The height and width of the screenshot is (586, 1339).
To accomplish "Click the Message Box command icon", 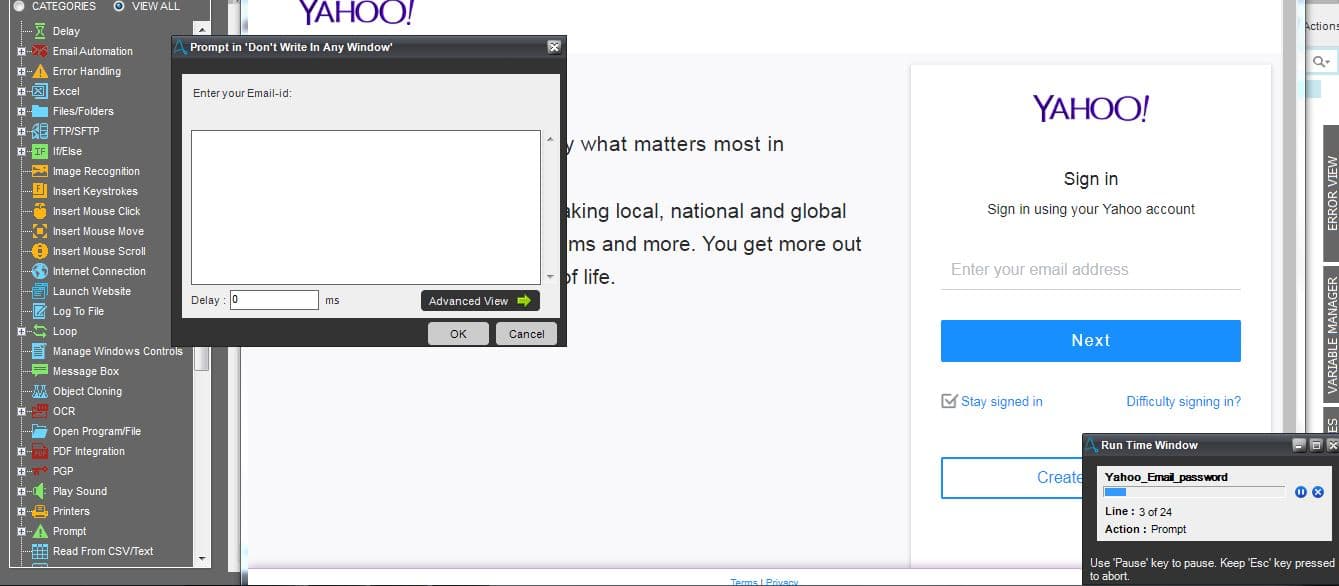I will [x=40, y=371].
